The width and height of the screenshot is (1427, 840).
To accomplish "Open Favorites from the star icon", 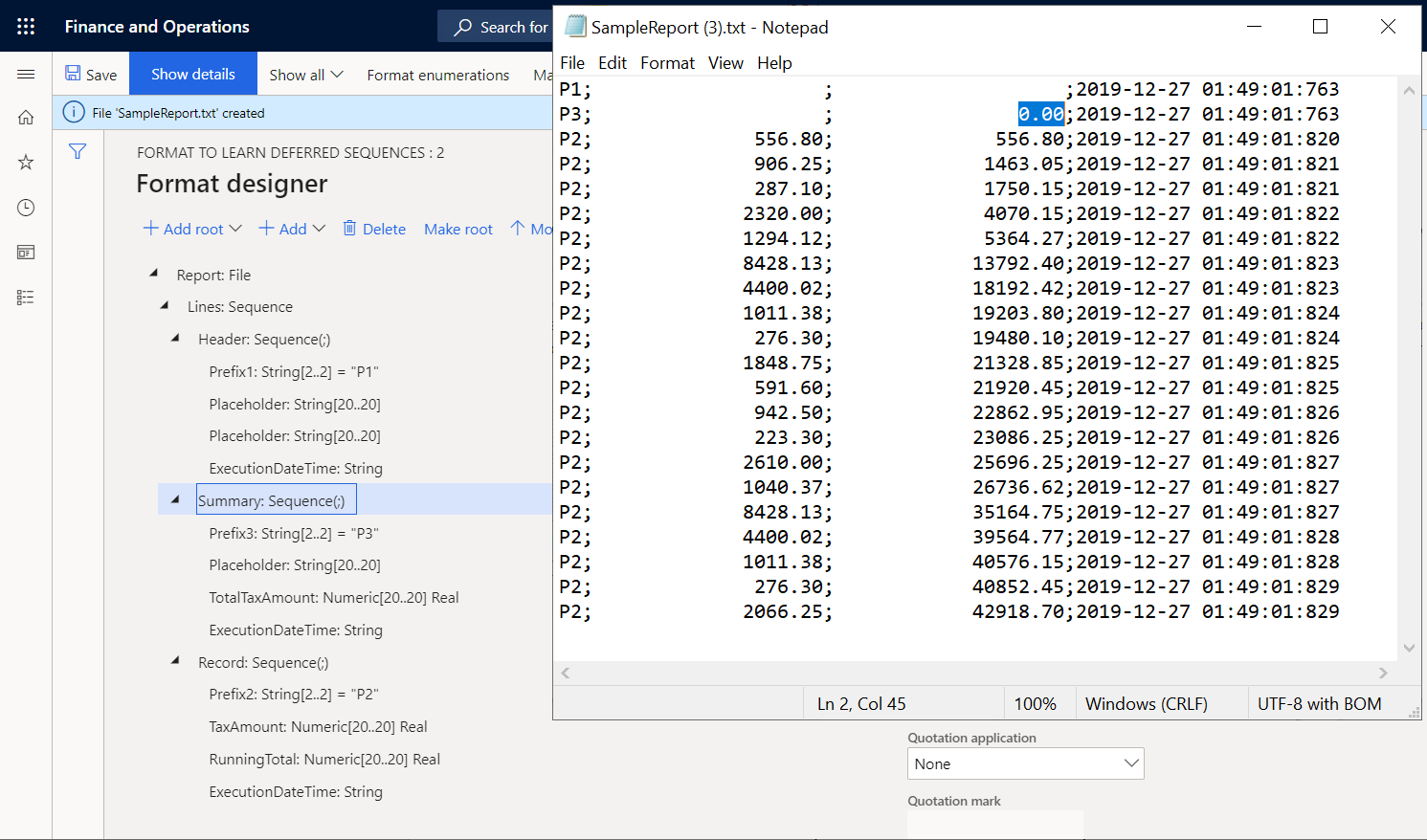I will pos(26,163).
